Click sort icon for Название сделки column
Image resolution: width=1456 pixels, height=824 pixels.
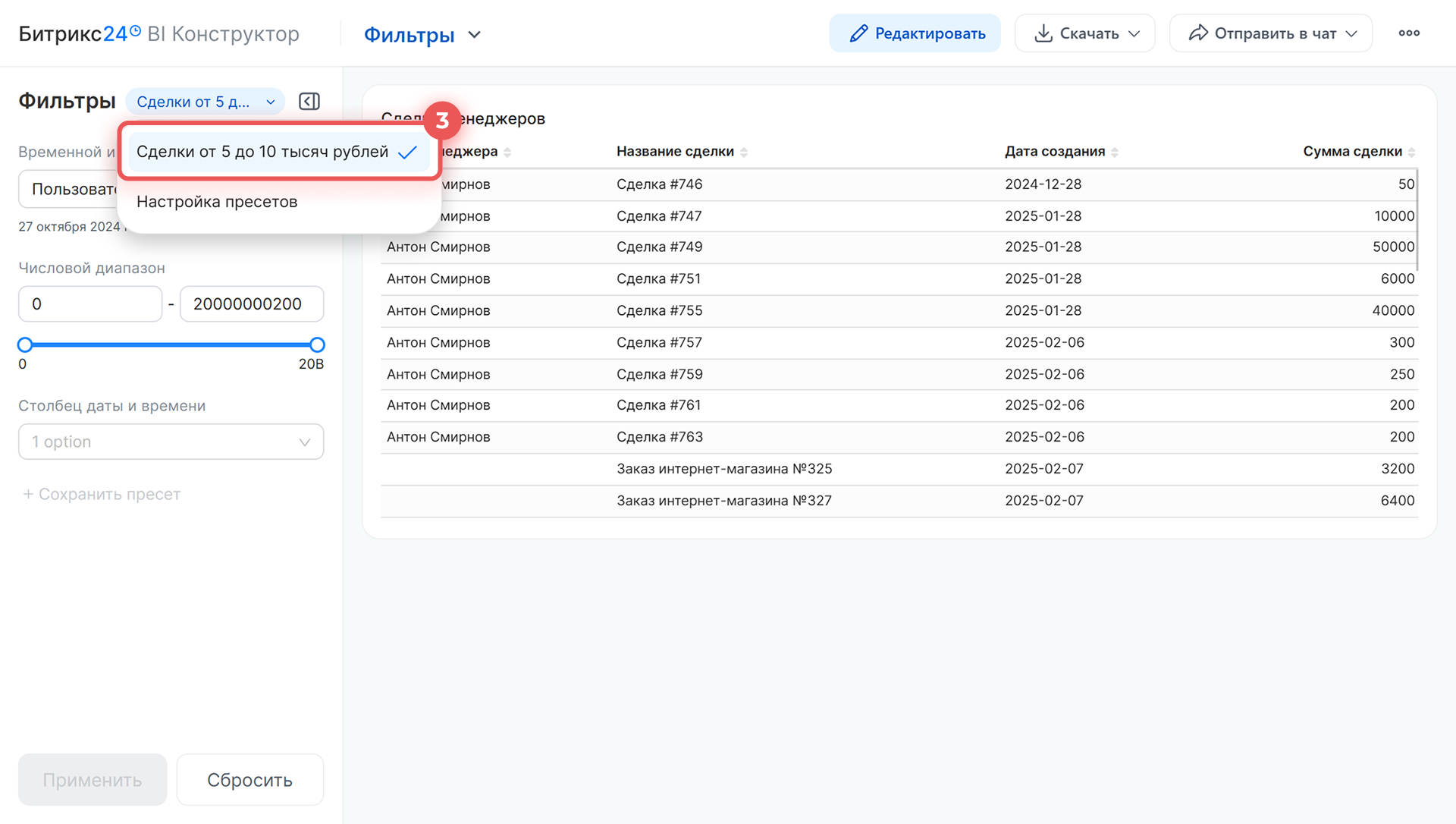pos(744,153)
